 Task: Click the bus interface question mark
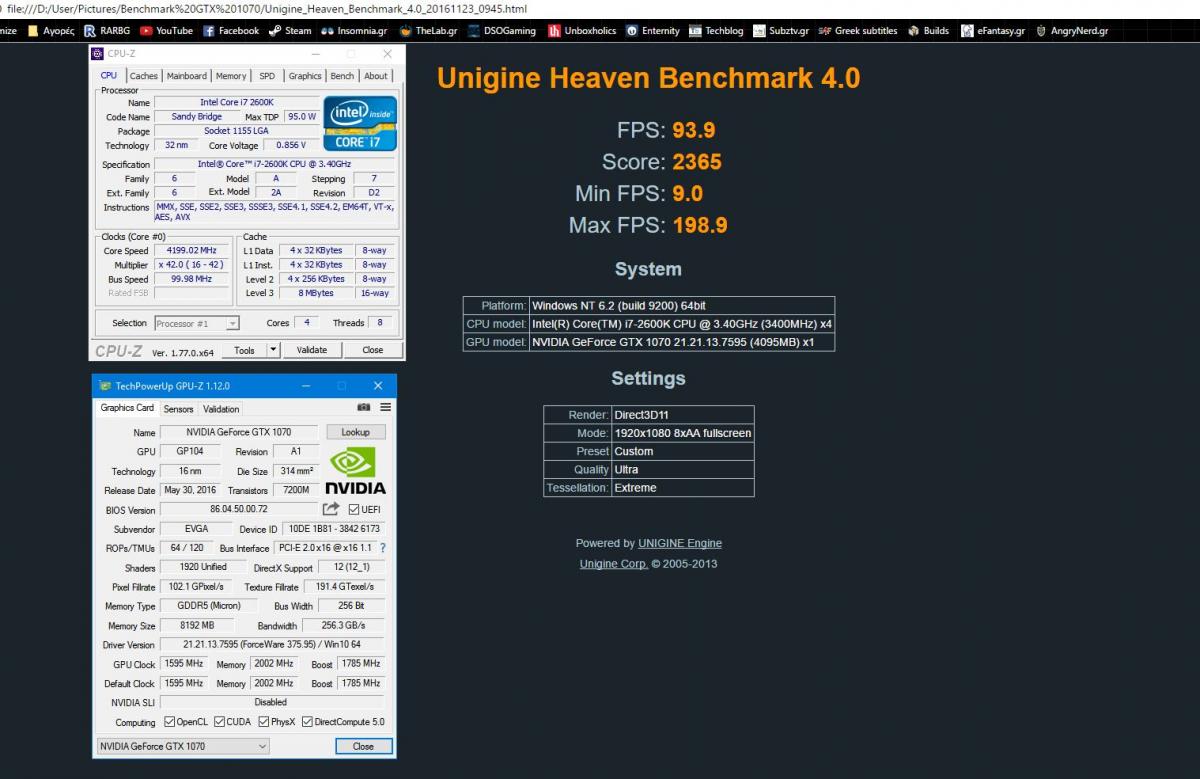(x=382, y=548)
